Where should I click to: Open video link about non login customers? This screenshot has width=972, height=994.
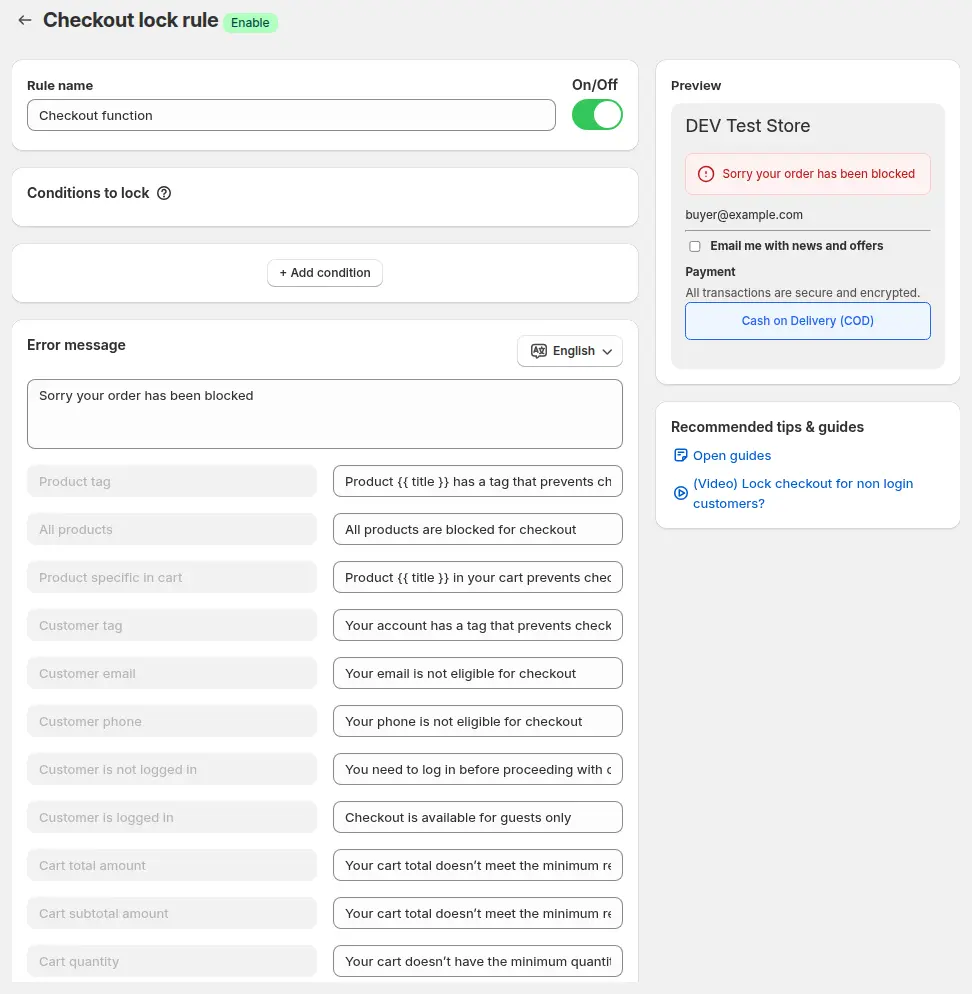(803, 493)
